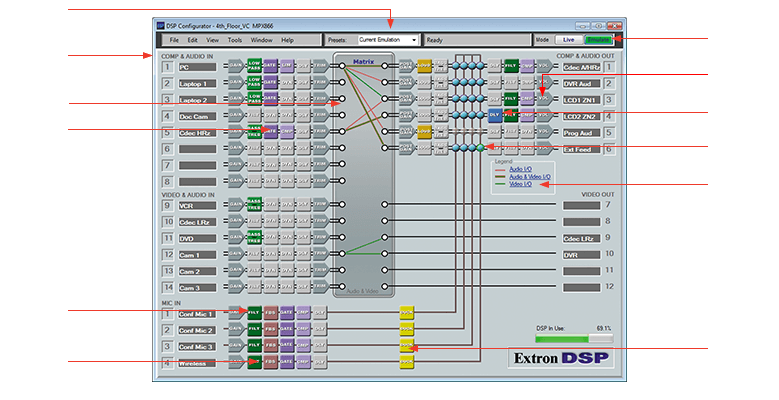
Task: Select Cam 1 input matrix node
Action: tap(342, 254)
